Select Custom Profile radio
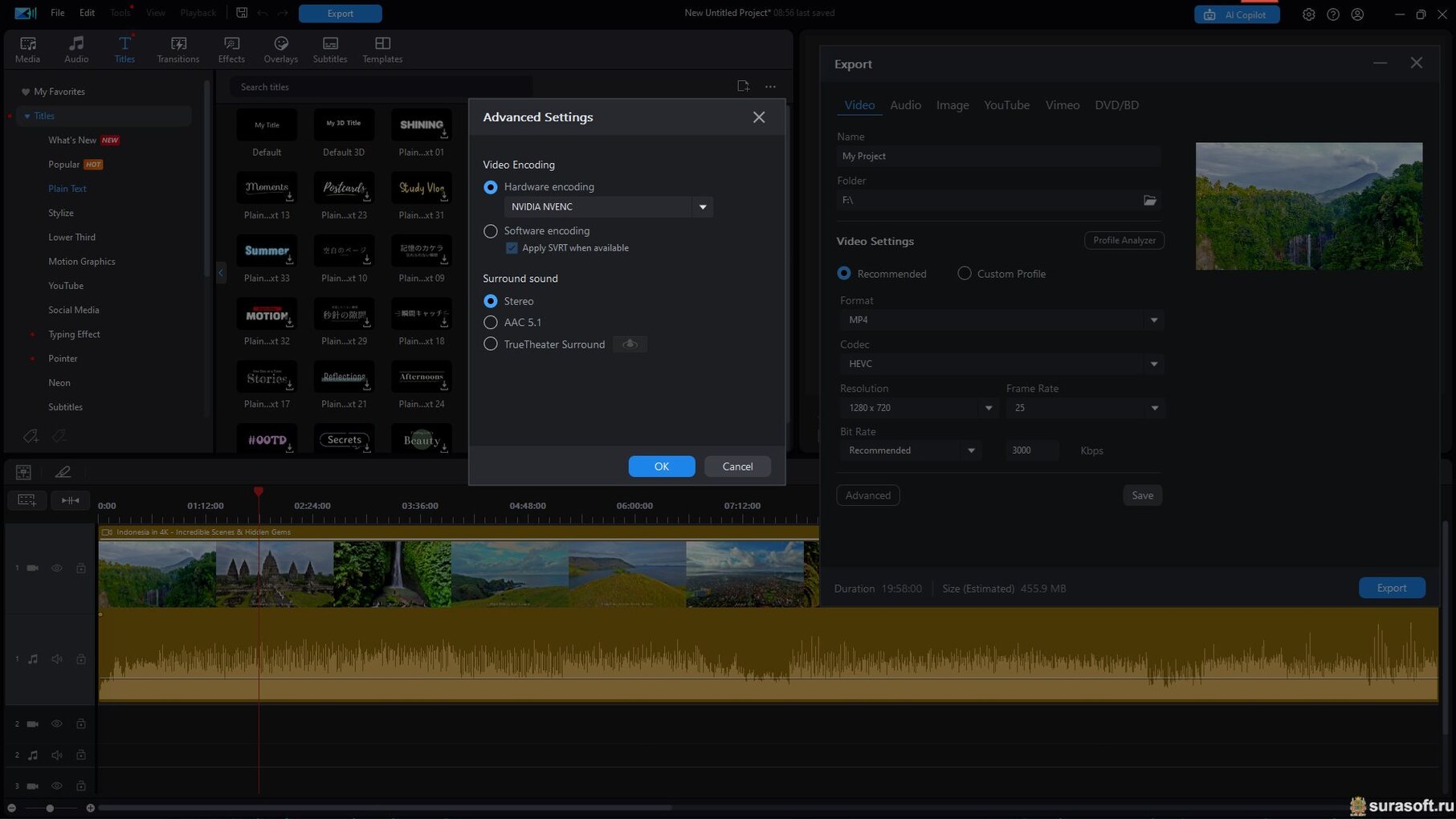 (965, 274)
